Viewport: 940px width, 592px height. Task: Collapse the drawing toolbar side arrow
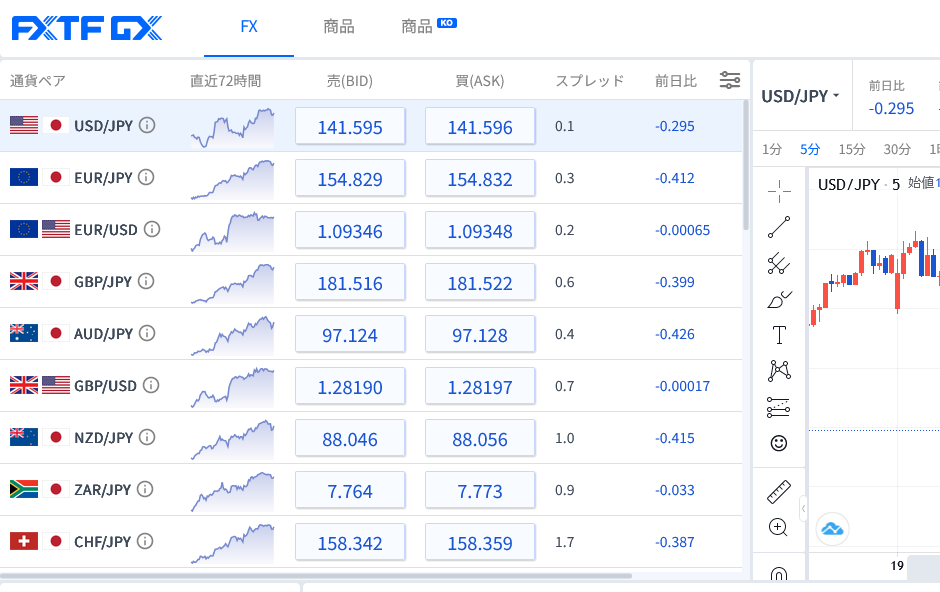[803, 510]
